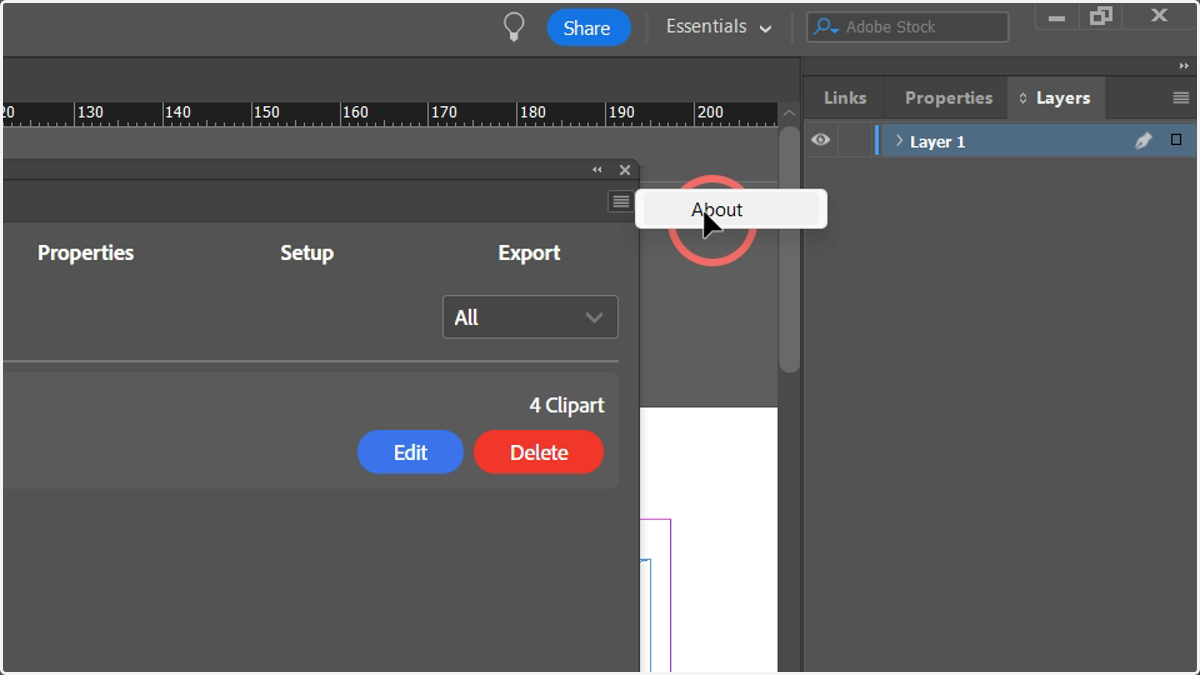Click the Adobe Stock search field
The height and width of the screenshot is (675, 1200).
click(x=907, y=27)
